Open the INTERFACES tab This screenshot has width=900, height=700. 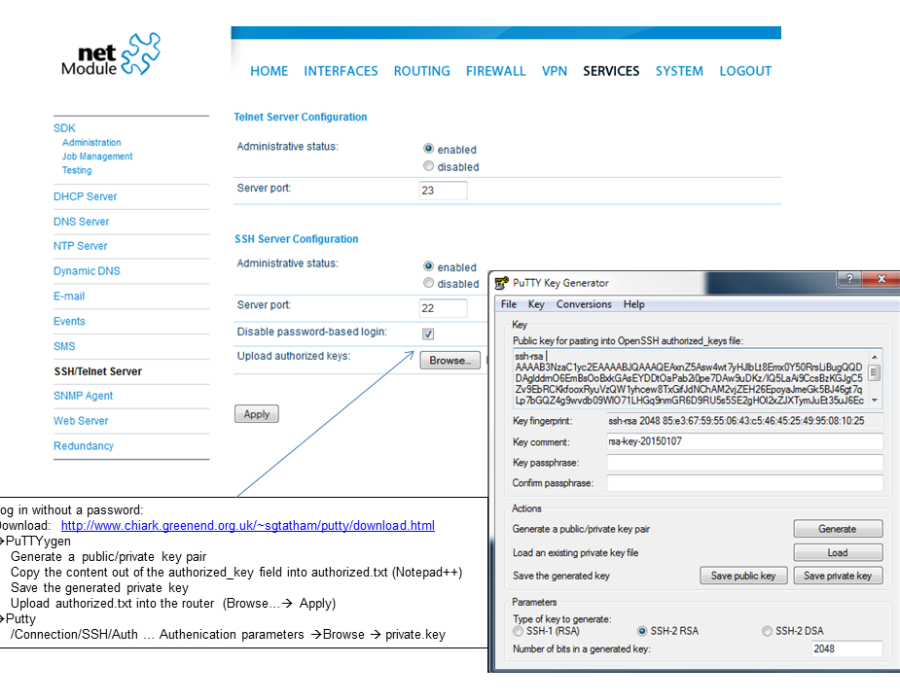(341, 71)
